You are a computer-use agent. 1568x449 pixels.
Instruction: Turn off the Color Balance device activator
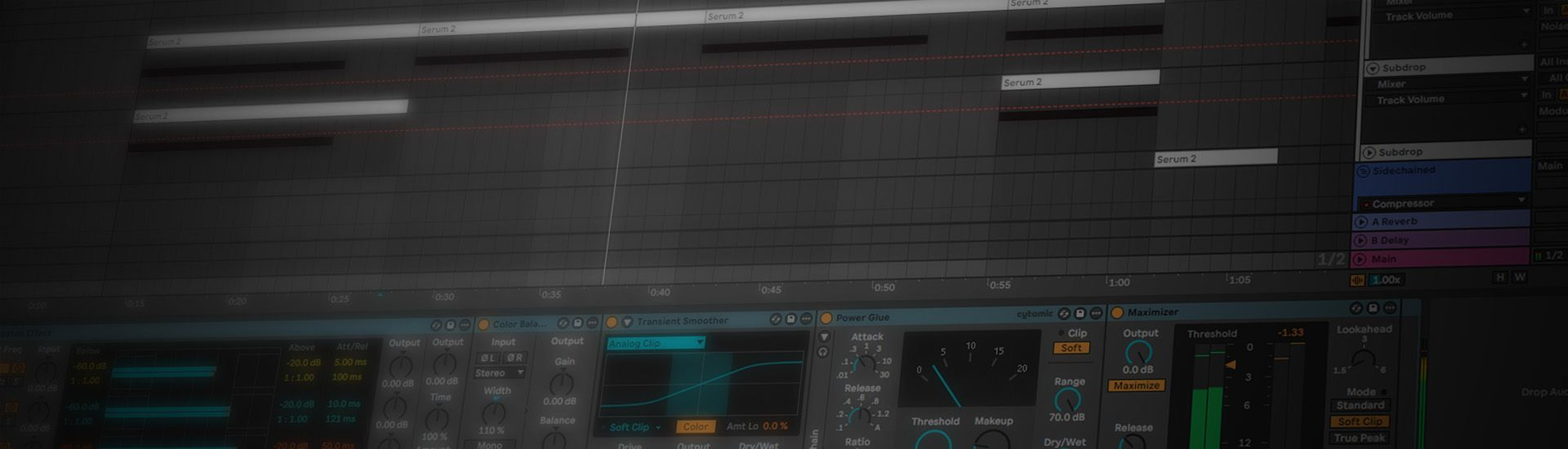click(x=483, y=324)
